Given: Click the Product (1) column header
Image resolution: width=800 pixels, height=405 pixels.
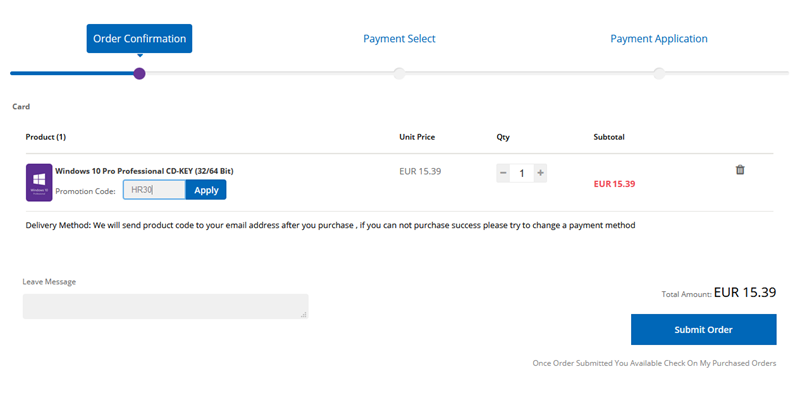Looking at the screenshot, I should click(x=45, y=137).
